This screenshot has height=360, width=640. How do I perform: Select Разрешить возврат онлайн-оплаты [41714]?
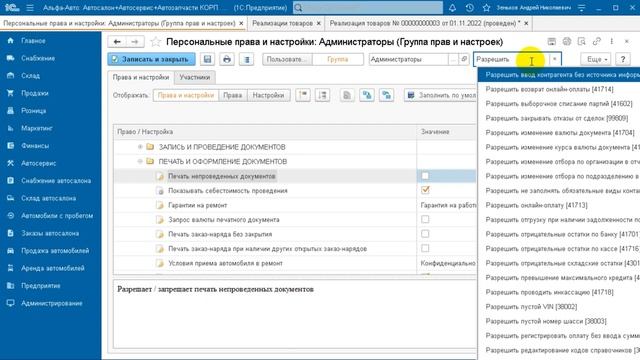pos(549,89)
